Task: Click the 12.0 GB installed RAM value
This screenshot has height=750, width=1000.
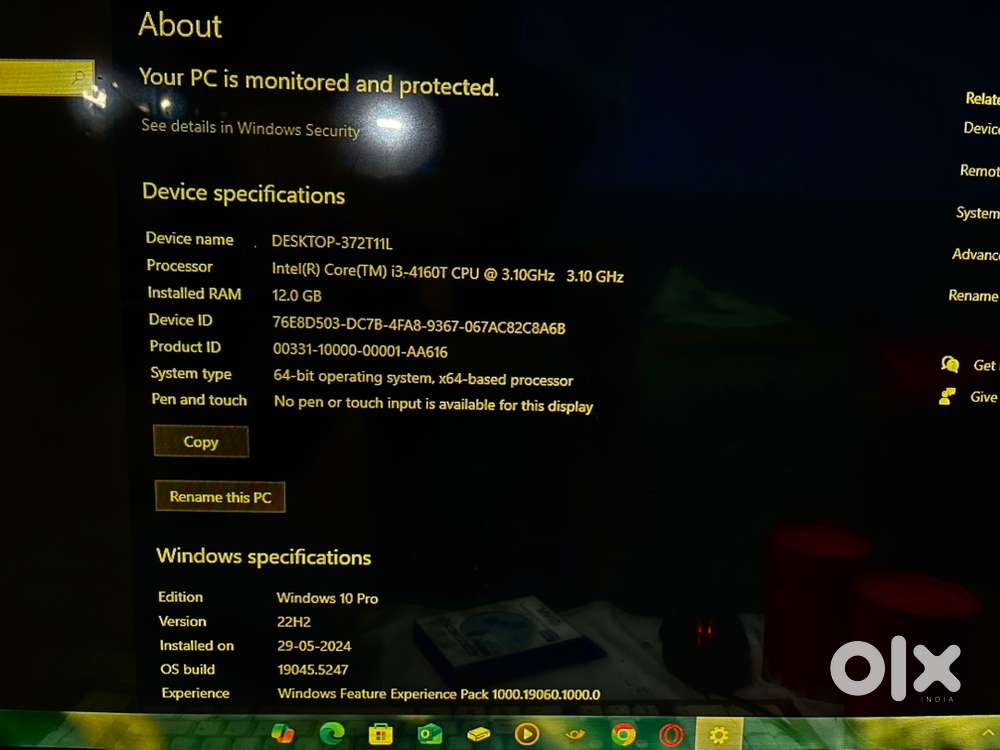Action: 297,295
